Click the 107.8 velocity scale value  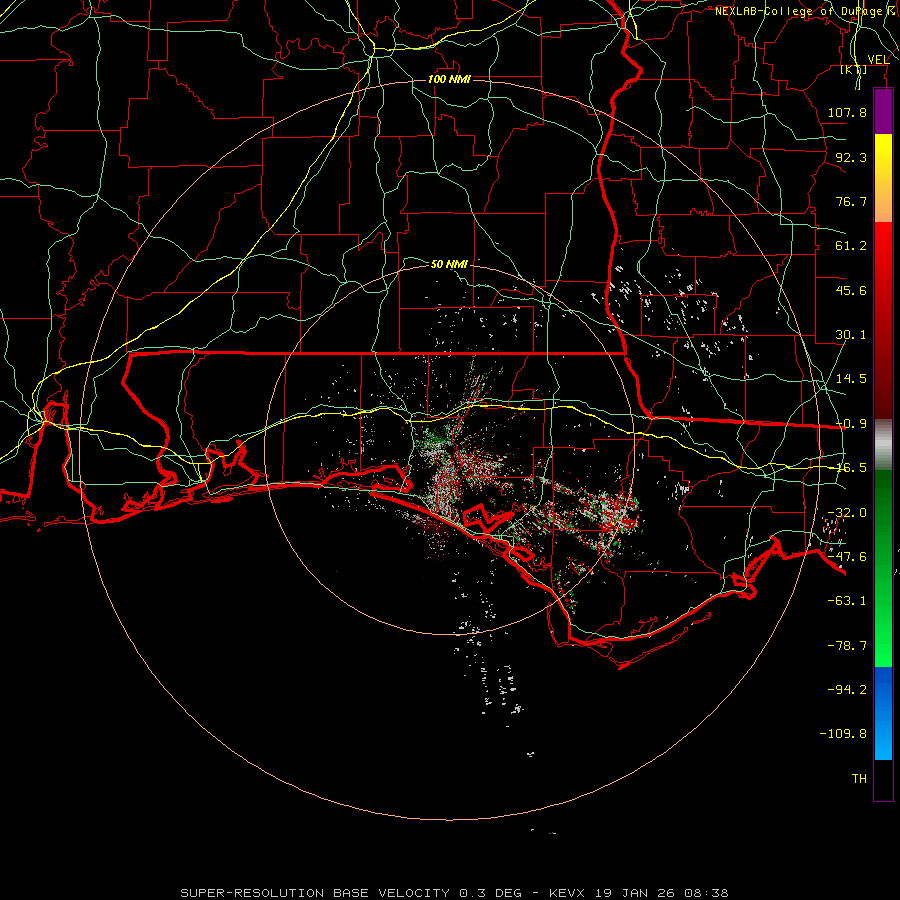[x=847, y=112]
